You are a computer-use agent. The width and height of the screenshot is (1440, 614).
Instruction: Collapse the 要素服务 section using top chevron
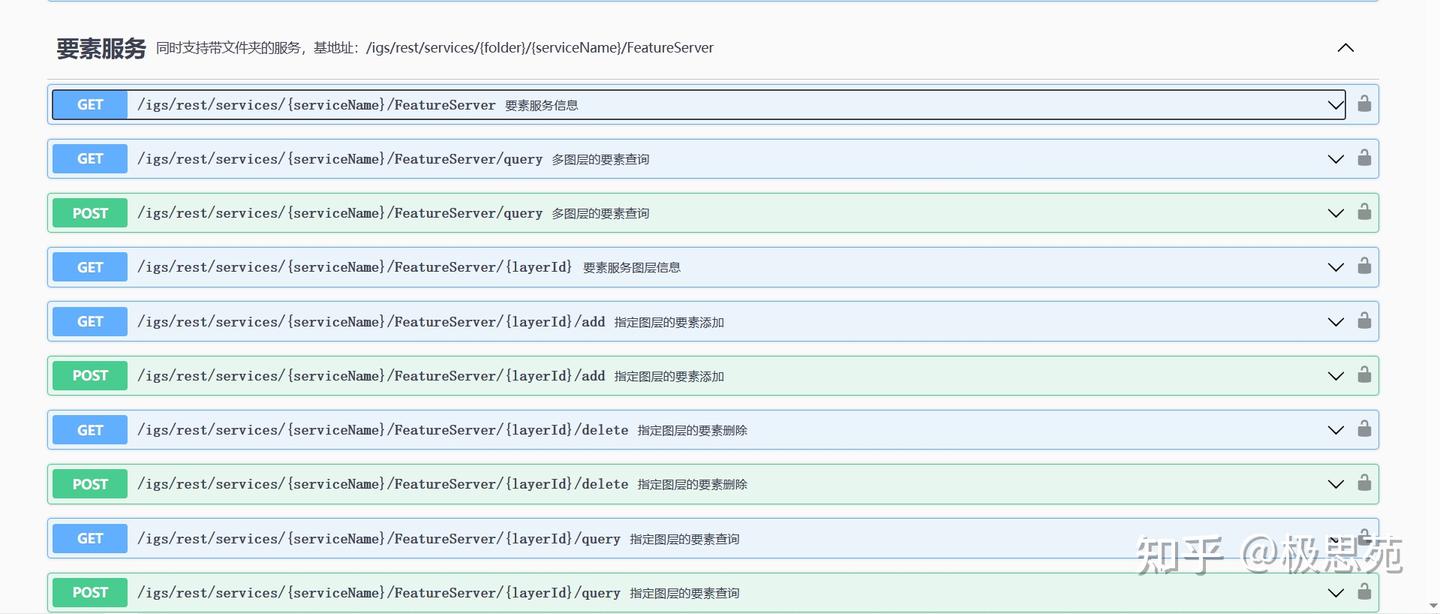click(1345, 47)
